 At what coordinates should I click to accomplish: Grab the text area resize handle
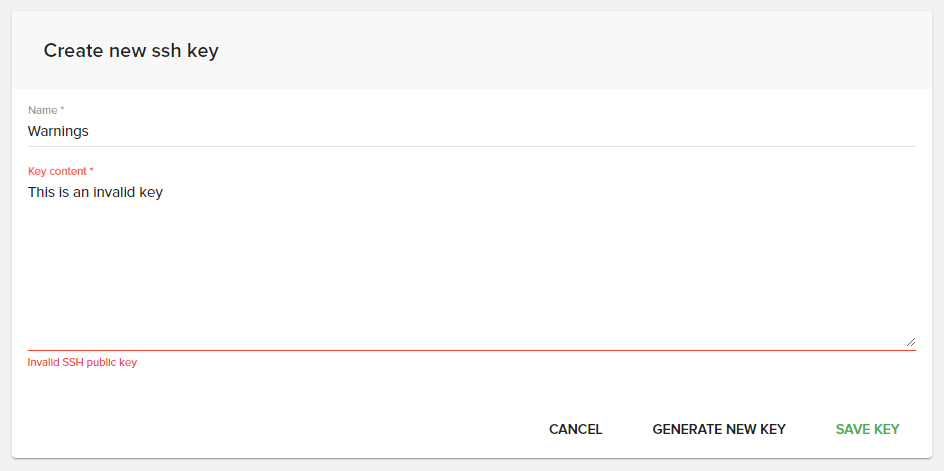(910, 341)
